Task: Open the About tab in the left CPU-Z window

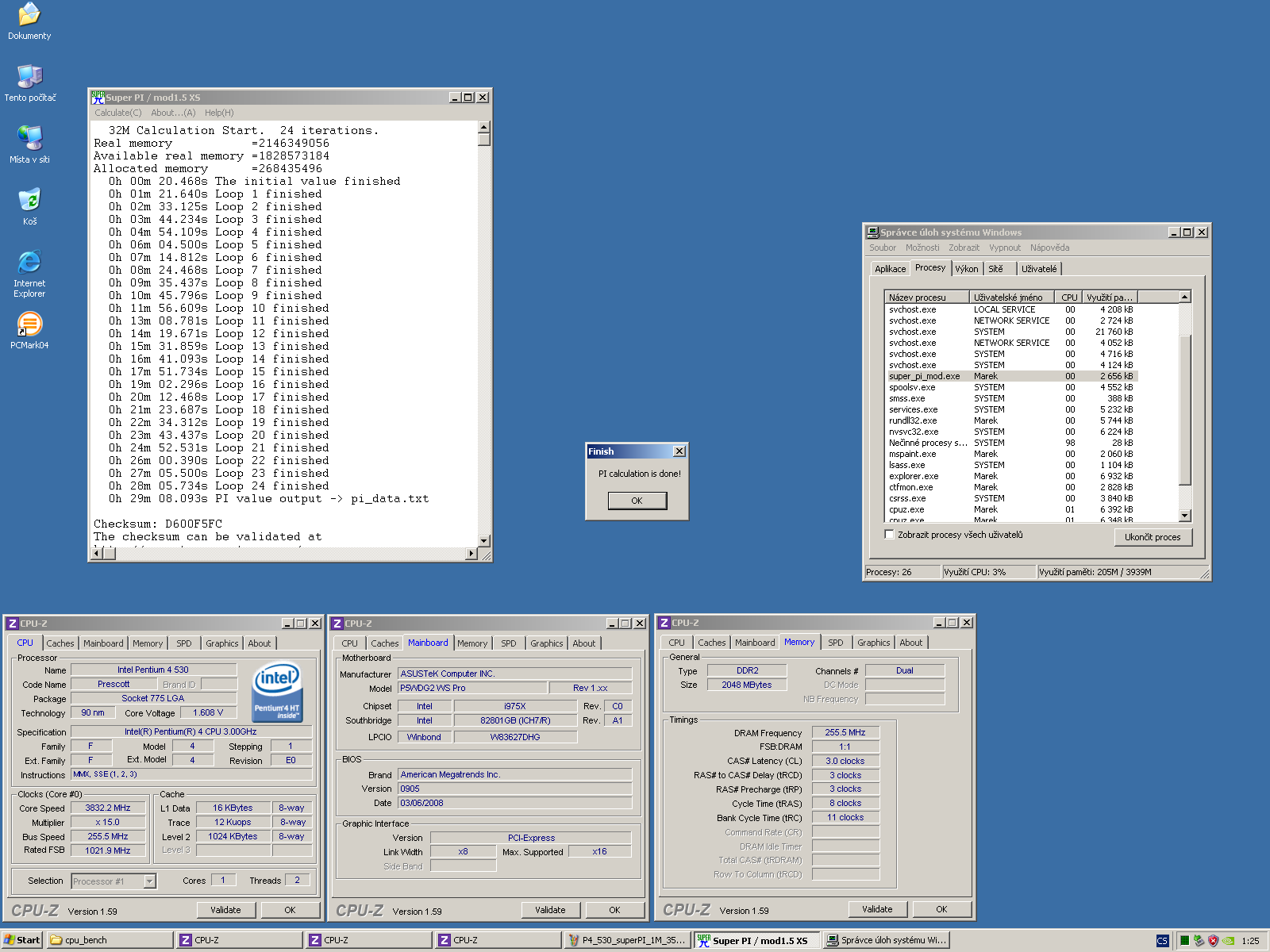Action: pos(260,643)
